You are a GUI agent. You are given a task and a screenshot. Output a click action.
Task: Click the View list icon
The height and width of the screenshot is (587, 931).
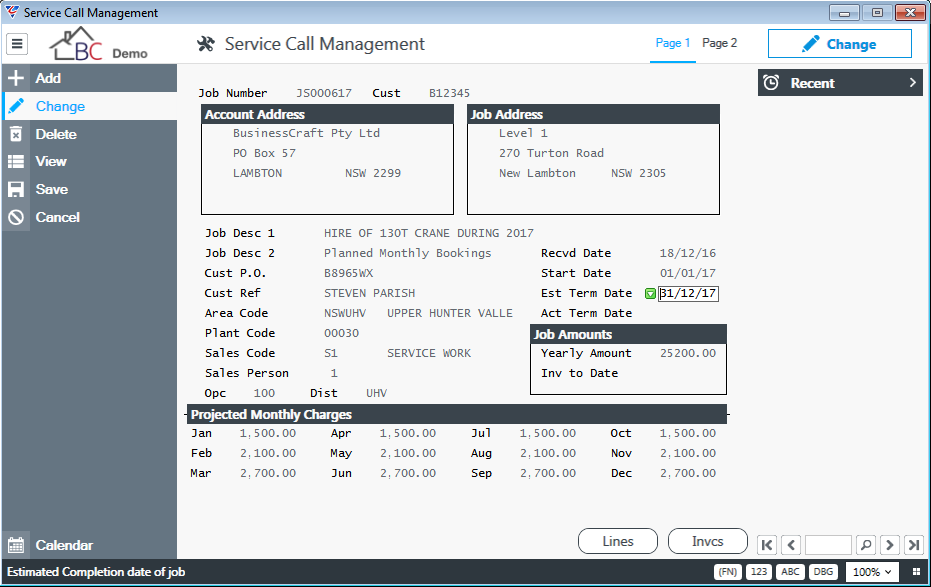pyautogui.click(x=16, y=161)
